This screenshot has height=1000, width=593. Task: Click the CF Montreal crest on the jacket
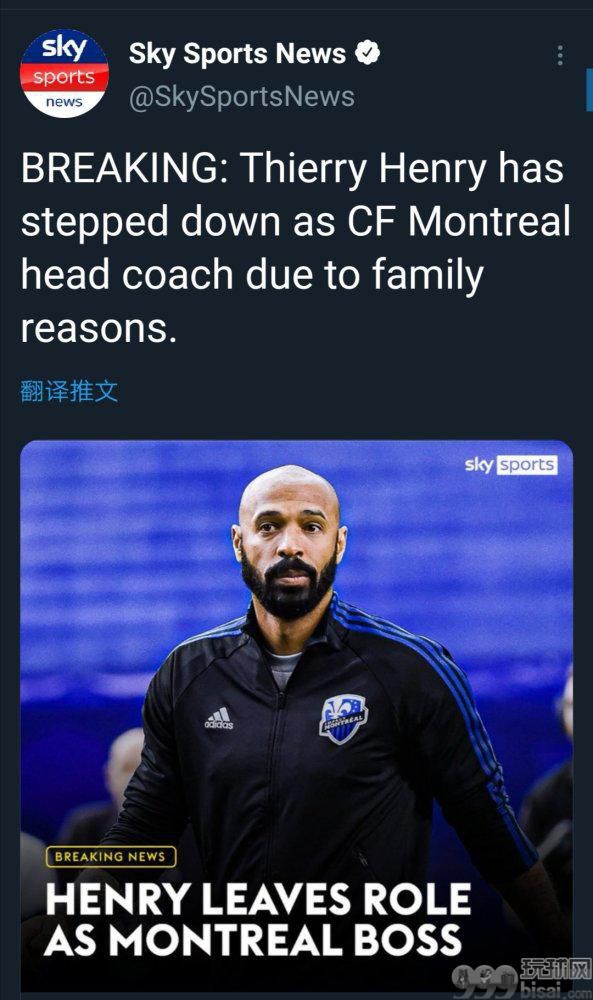(343, 719)
